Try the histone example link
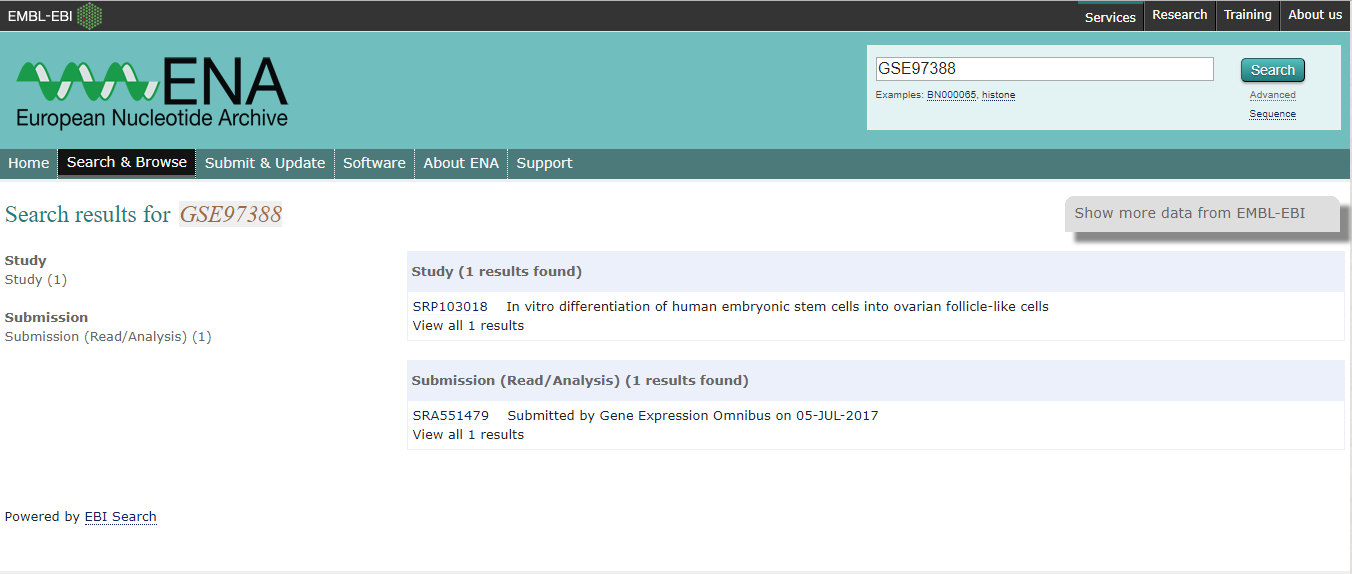Image resolution: width=1352 pixels, height=574 pixels. point(998,95)
